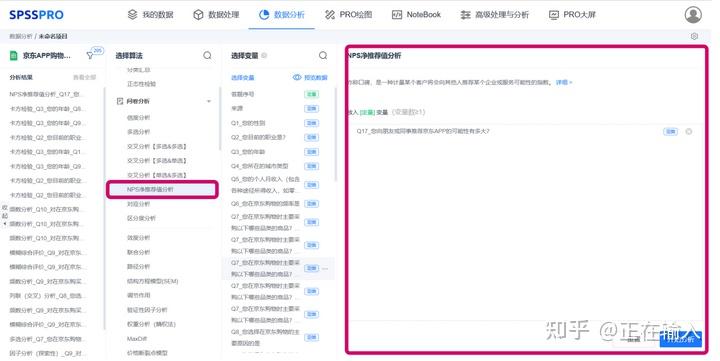720x361 pixels.
Task: Open the 数据处理 tab
Action: click(x=216, y=15)
